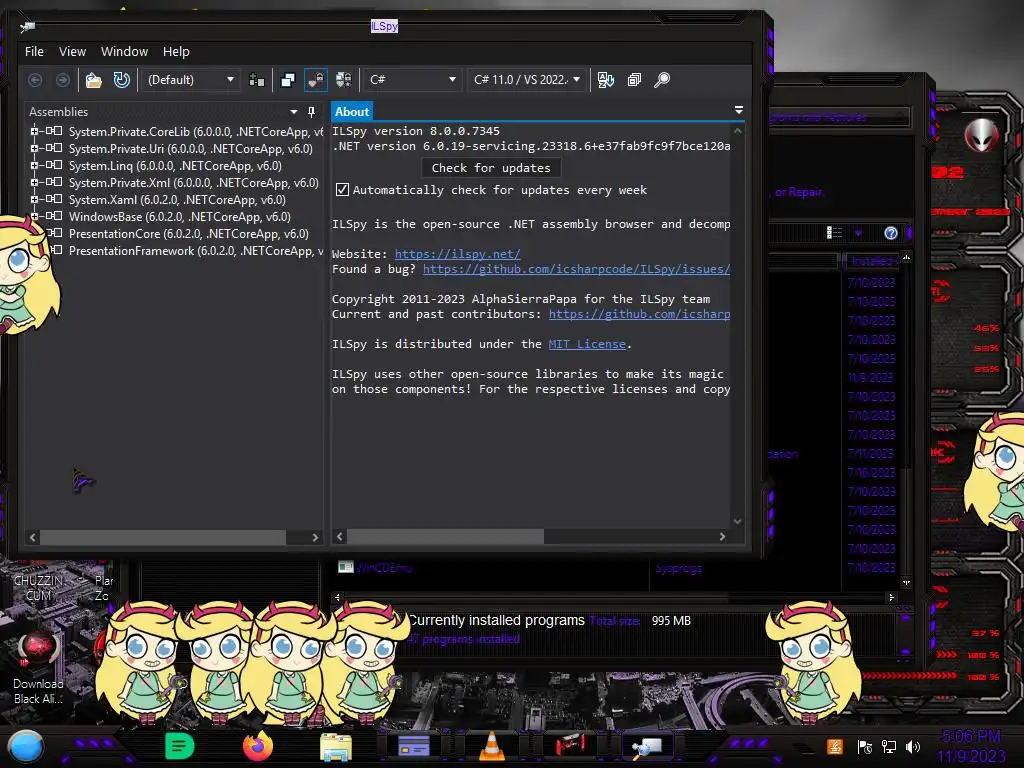Open the Assemblies panel options arrow
1024x768 pixels.
(x=294, y=112)
